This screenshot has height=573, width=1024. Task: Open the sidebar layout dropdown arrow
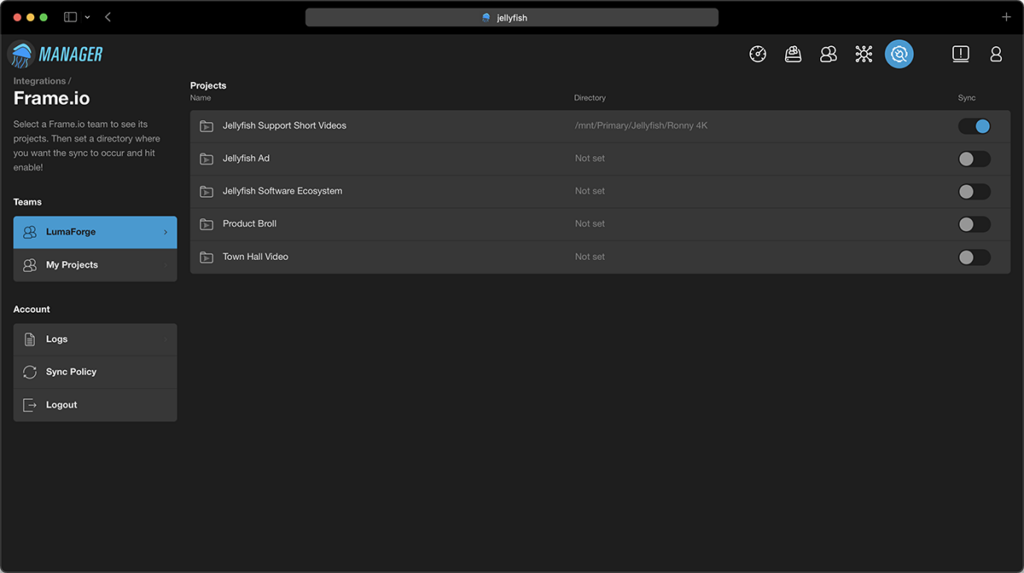pos(87,18)
